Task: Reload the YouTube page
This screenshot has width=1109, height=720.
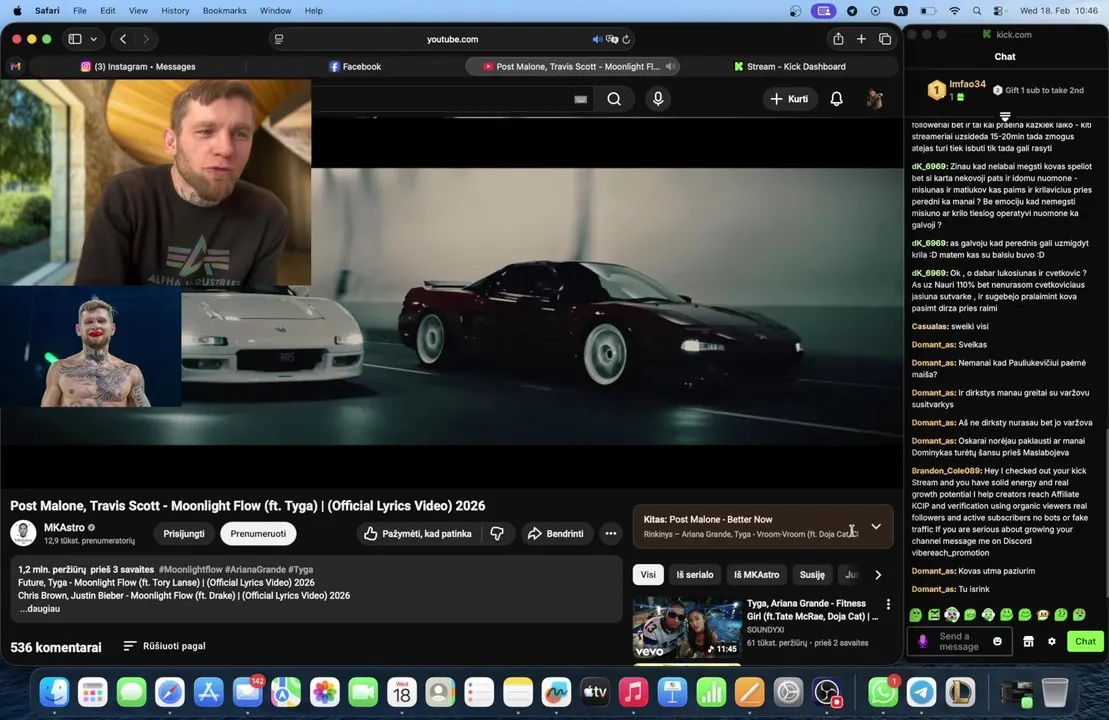Action: pyautogui.click(x=626, y=39)
